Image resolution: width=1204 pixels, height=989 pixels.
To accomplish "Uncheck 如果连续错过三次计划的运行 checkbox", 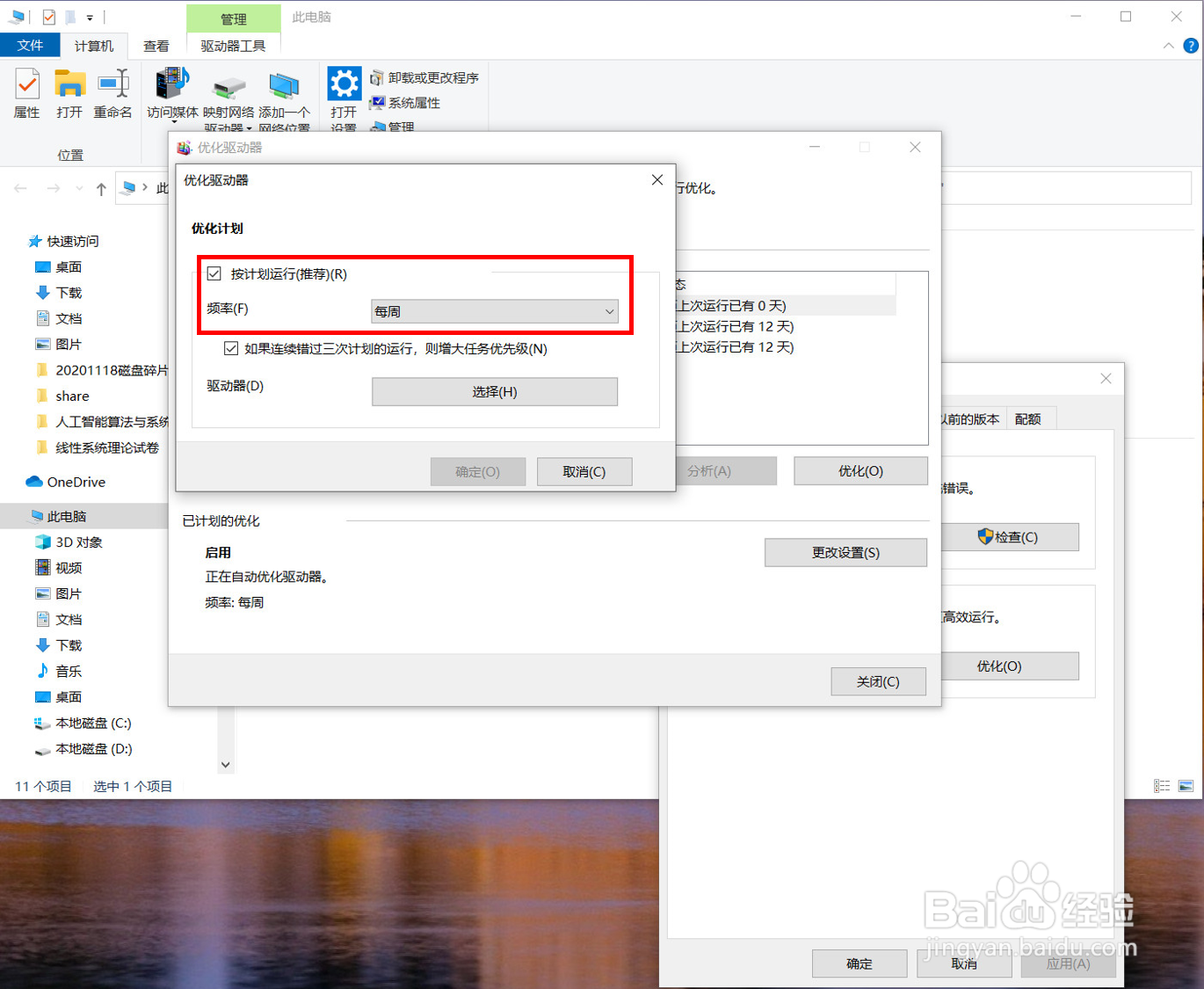I will 231,348.
